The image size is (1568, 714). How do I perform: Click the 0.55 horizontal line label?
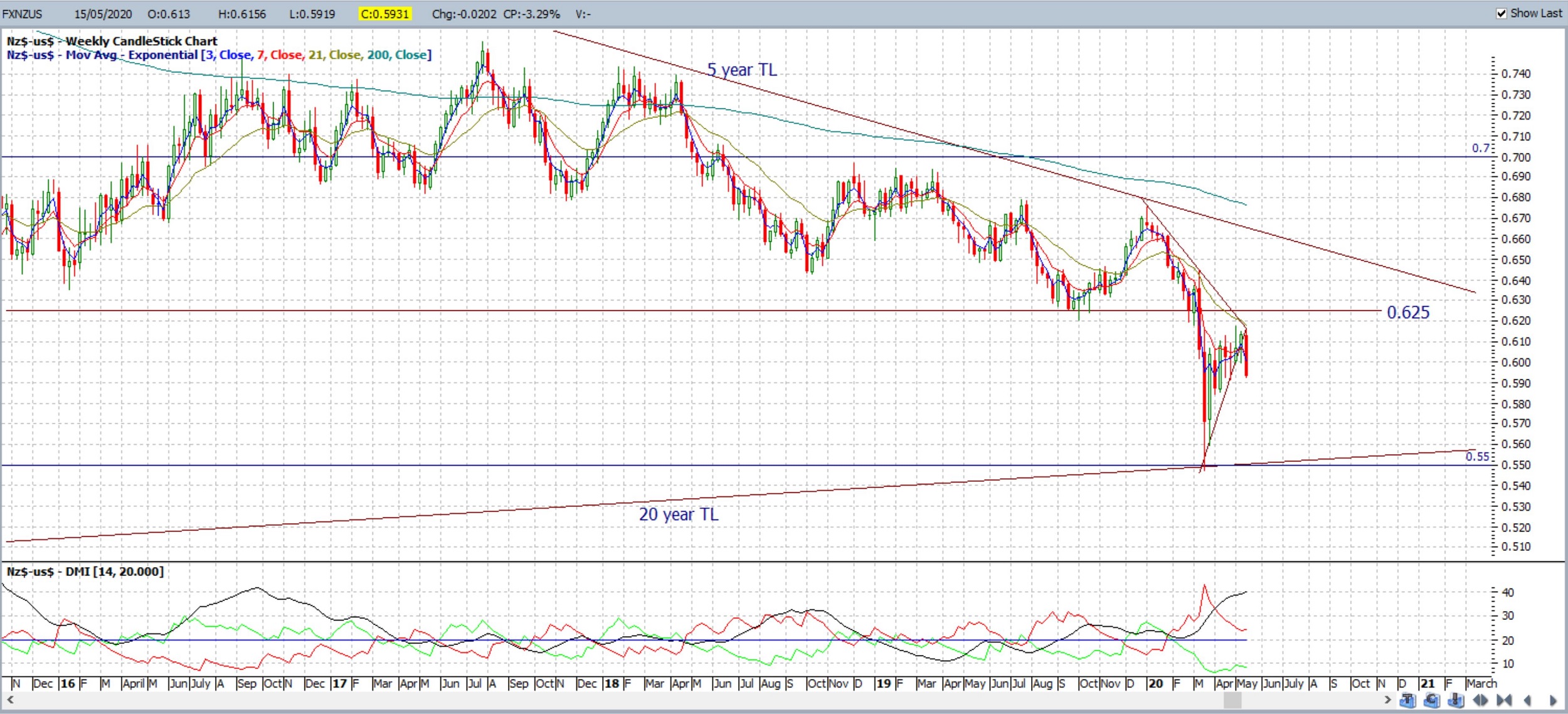1477,457
